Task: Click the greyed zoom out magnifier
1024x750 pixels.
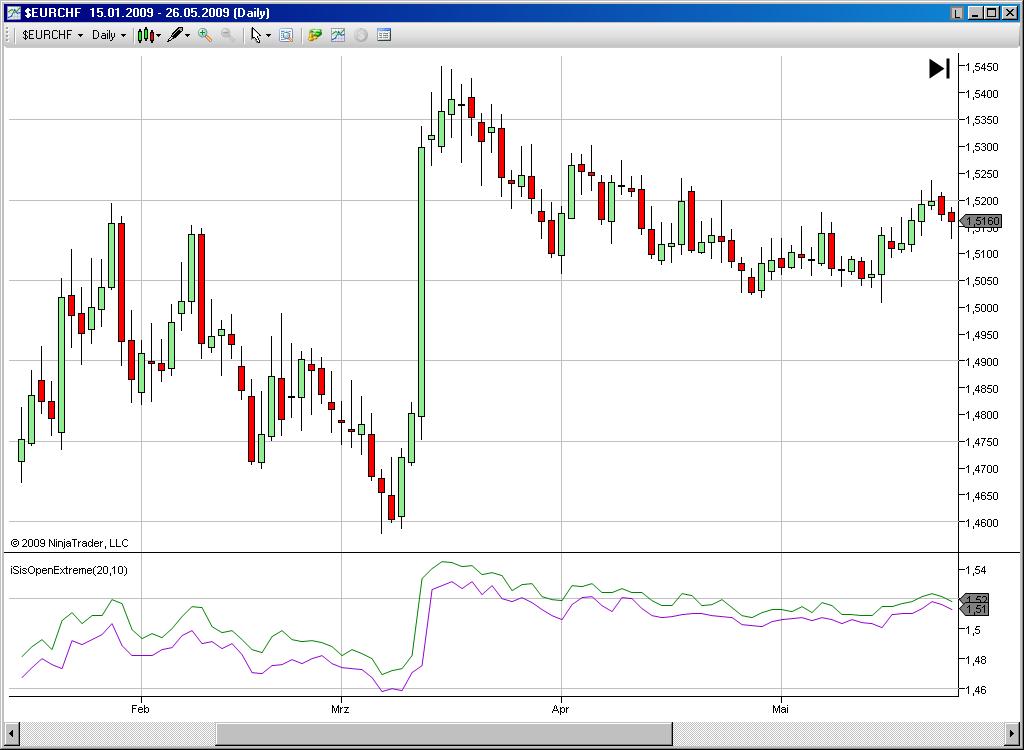Action: pyautogui.click(x=228, y=35)
